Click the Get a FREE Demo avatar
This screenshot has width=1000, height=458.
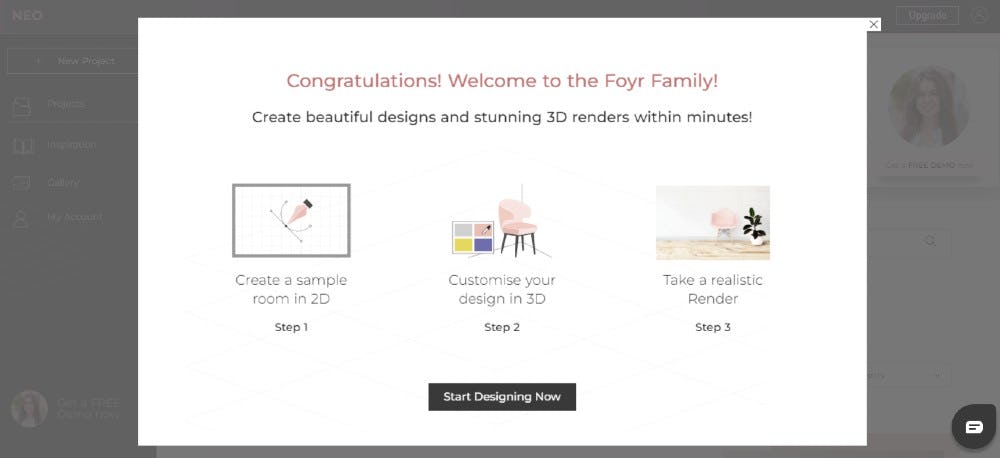29,408
